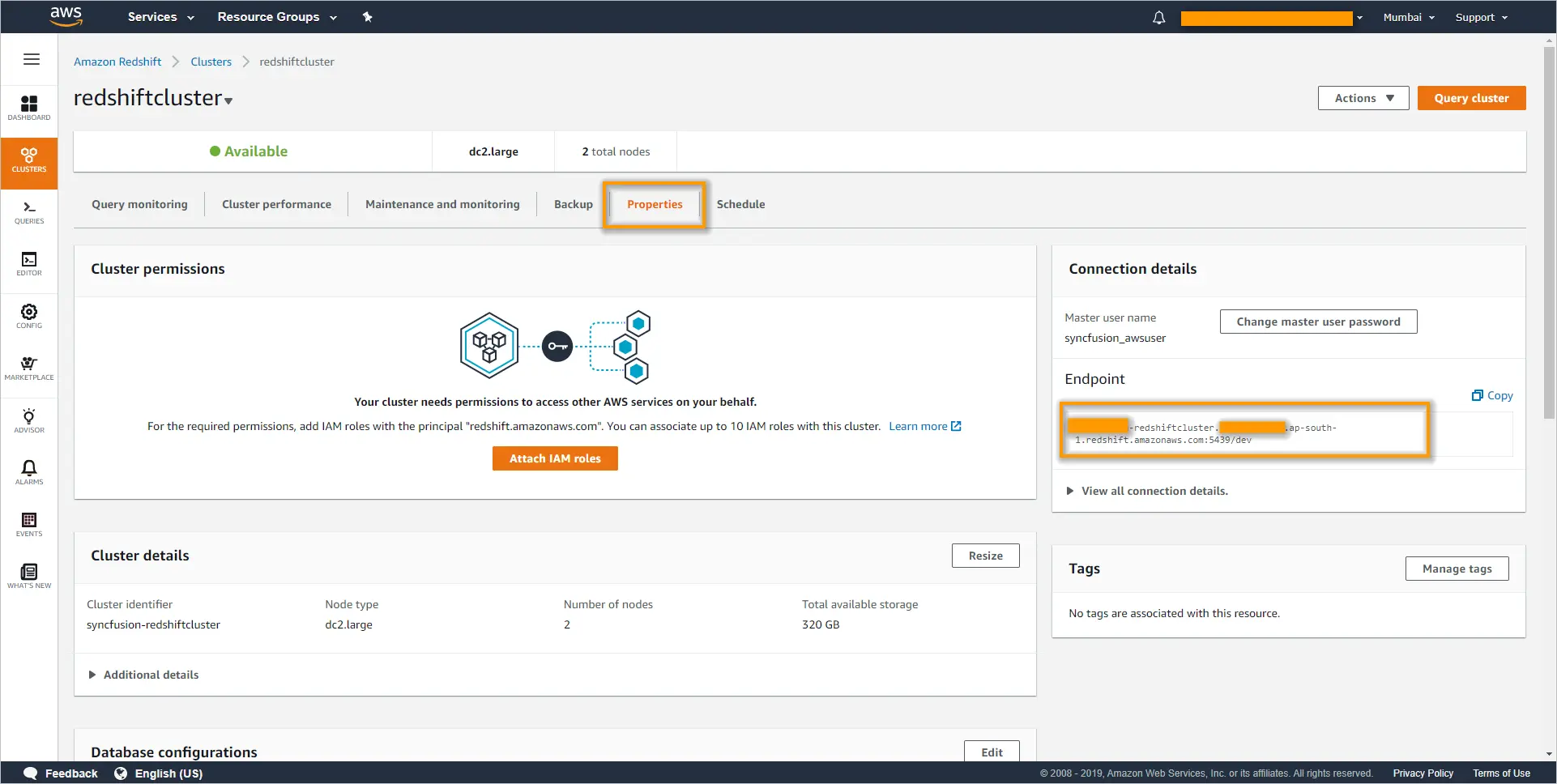Viewport: 1557px width, 784px height.
Task: Click the notifications bell in top bar
Action: pos(1158,18)
